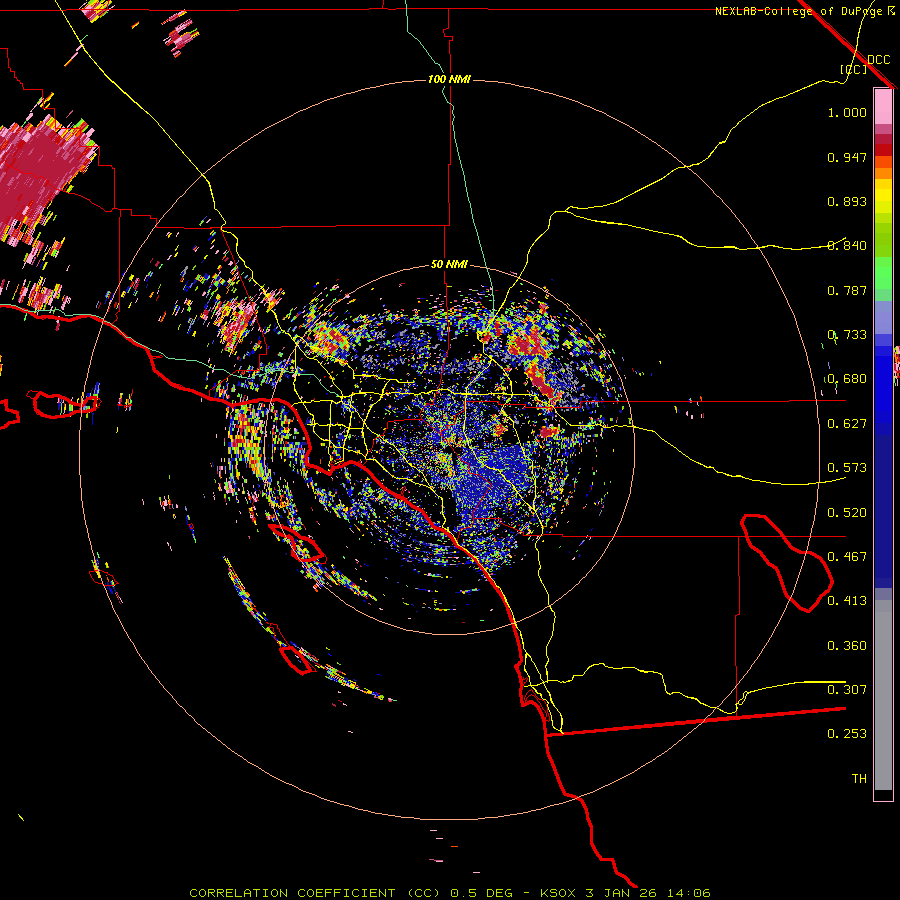This screenshot has height=900, width=900.
Task: Click the DCC label above the legend
Action: point(878,60)
